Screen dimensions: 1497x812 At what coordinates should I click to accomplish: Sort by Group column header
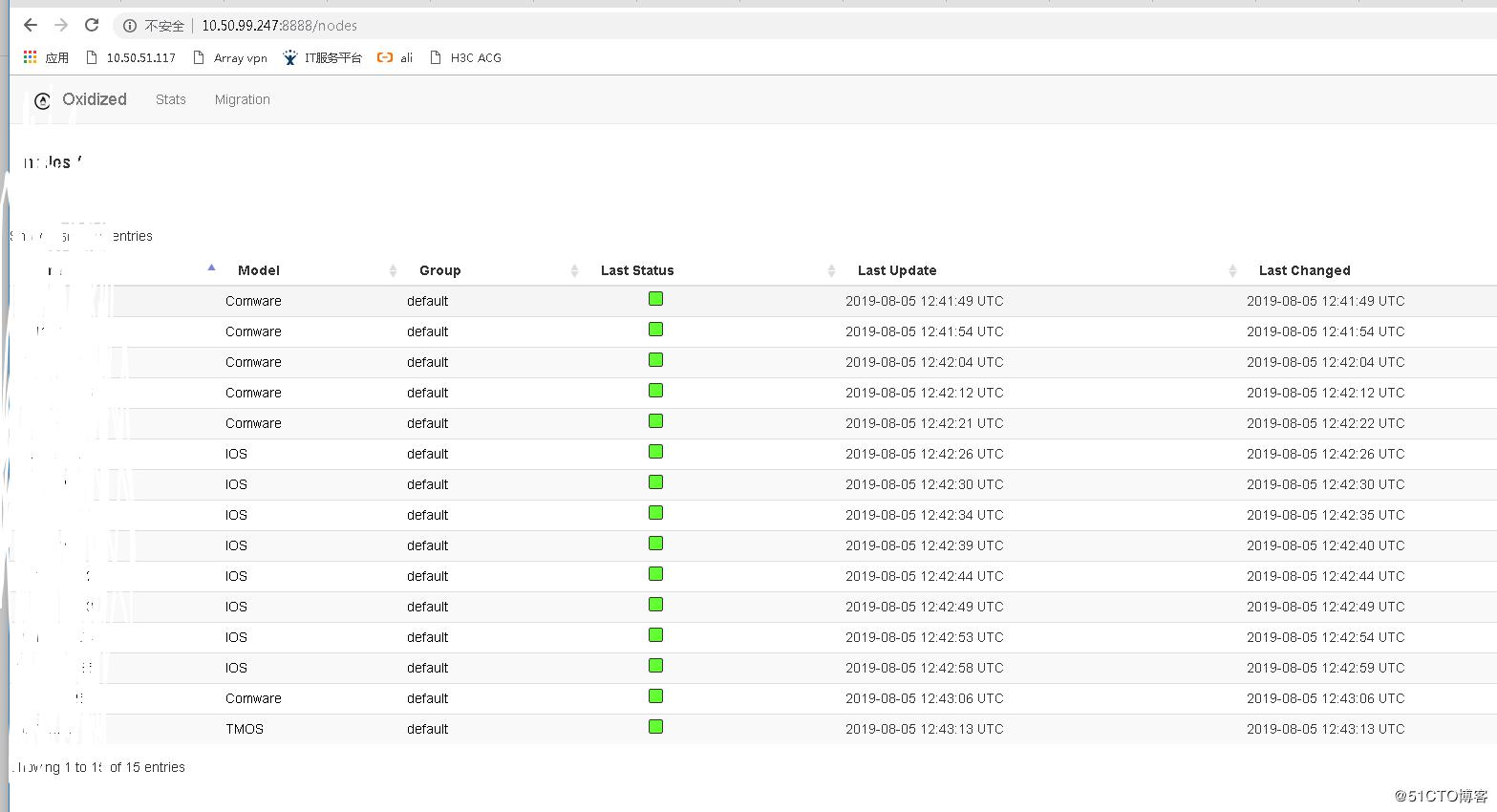440,270
